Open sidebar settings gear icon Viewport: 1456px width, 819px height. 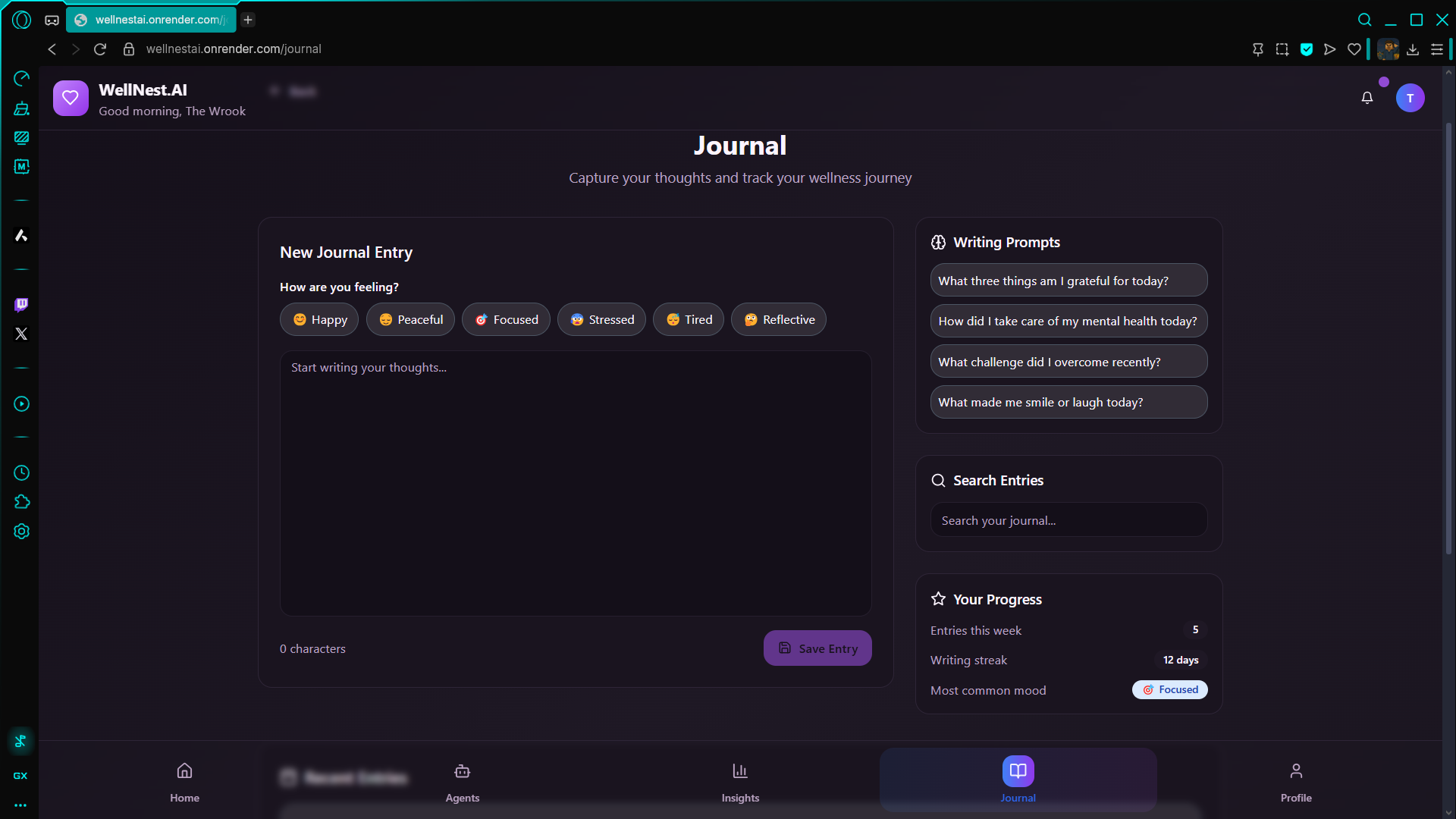[21, 532]
